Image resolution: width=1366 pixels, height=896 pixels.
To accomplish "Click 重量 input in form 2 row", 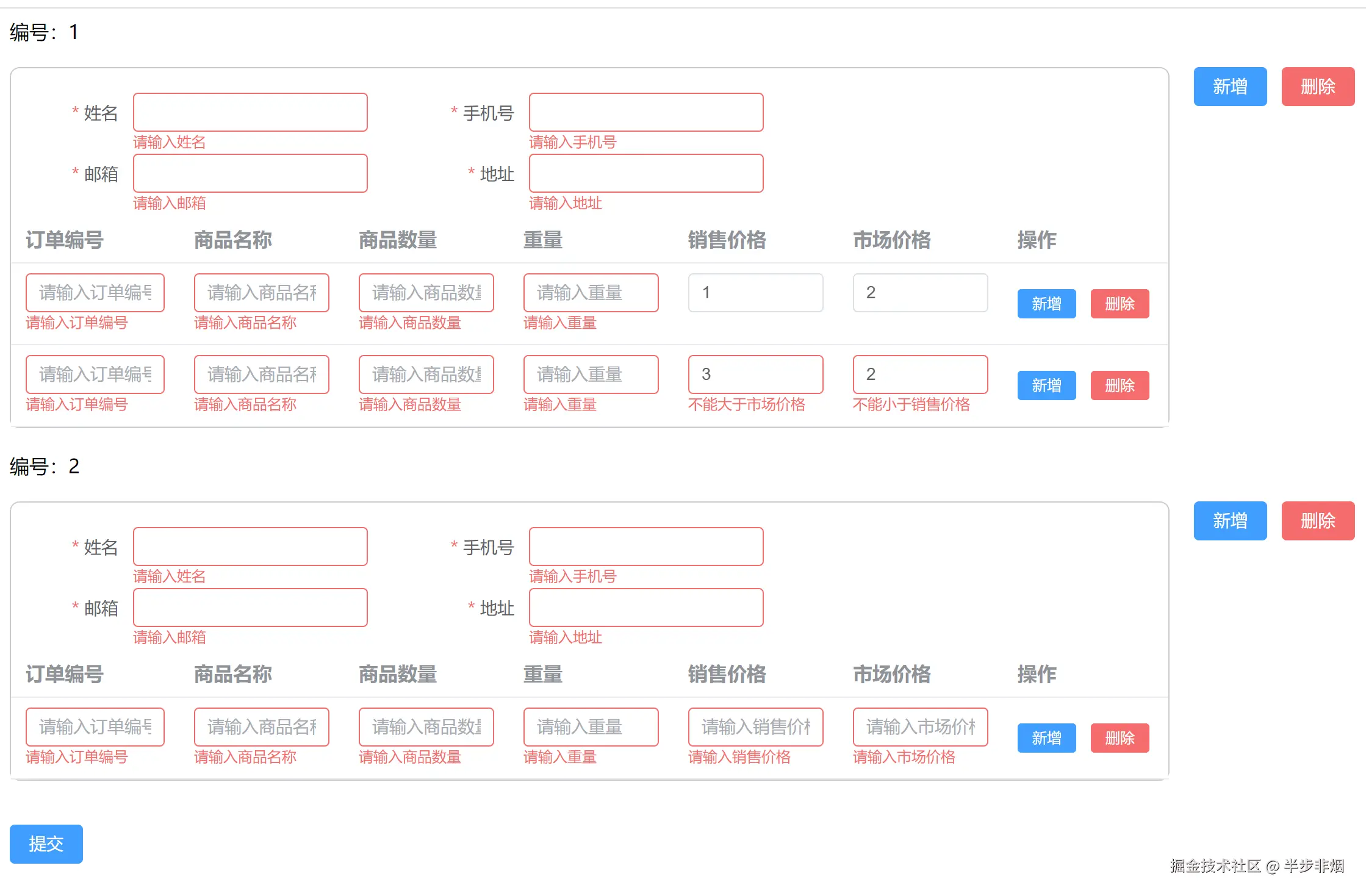I will [x=591, y=727].
